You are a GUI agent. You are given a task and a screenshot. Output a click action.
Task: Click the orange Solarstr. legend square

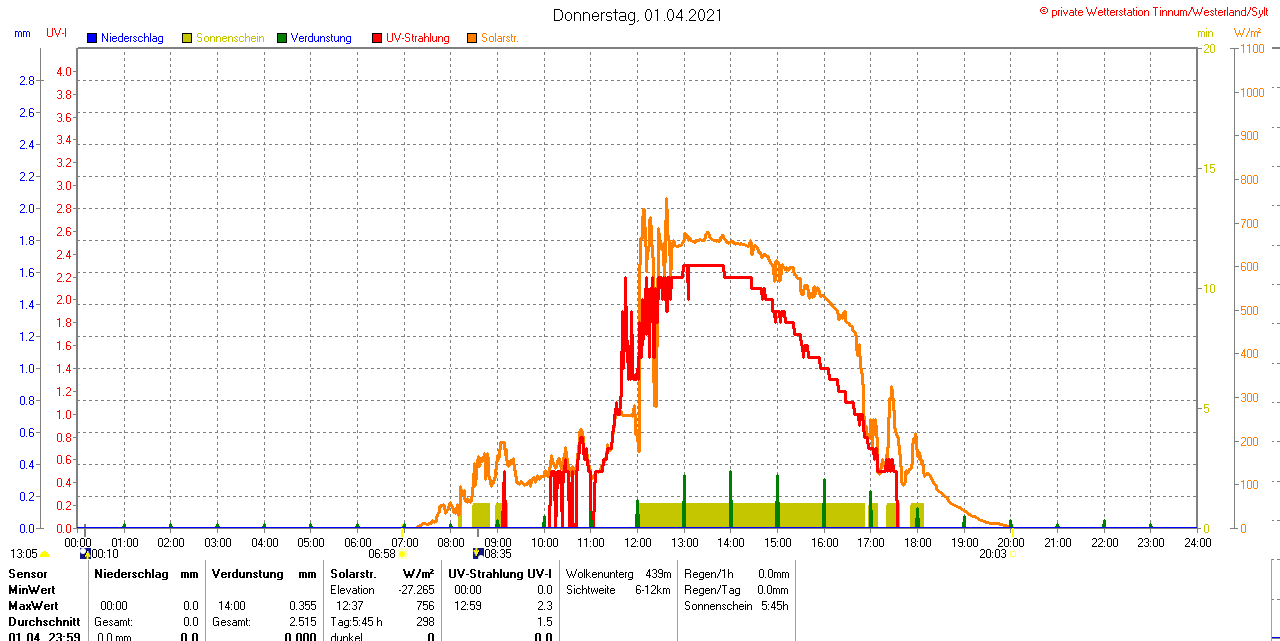(472, 38)
